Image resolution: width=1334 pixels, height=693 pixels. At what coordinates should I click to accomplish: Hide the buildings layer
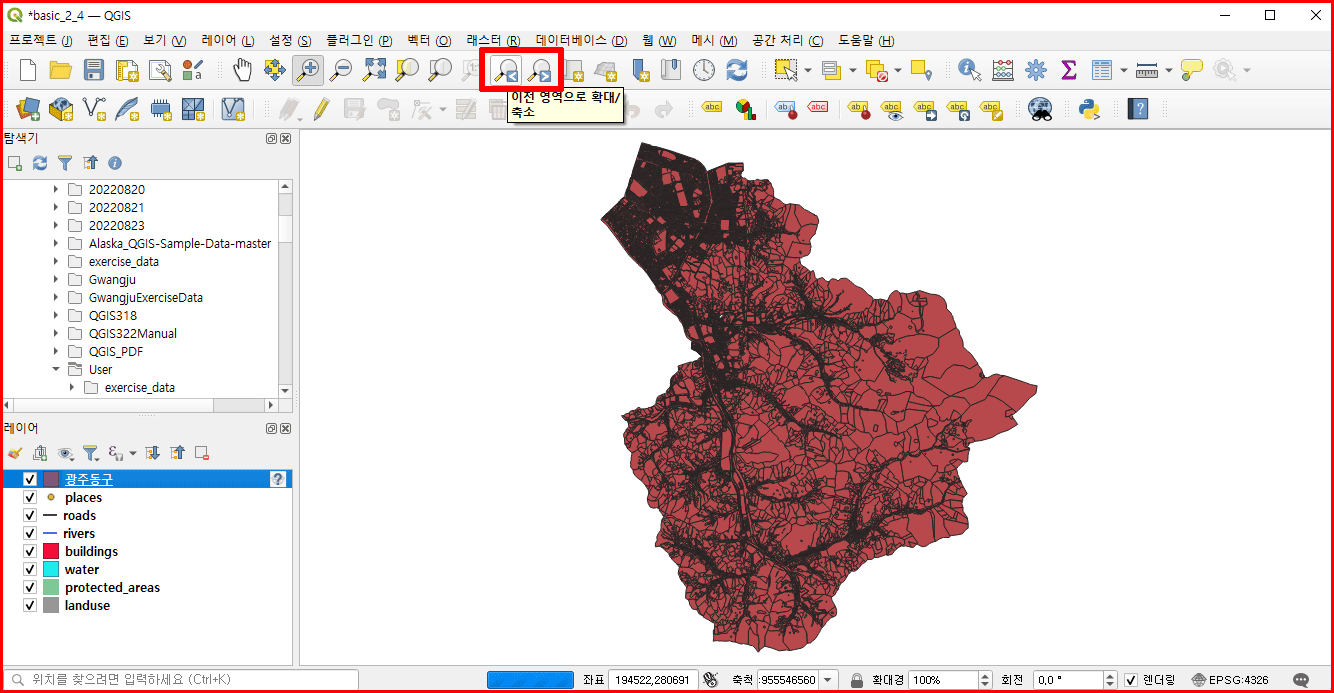(x=30, y=551)
